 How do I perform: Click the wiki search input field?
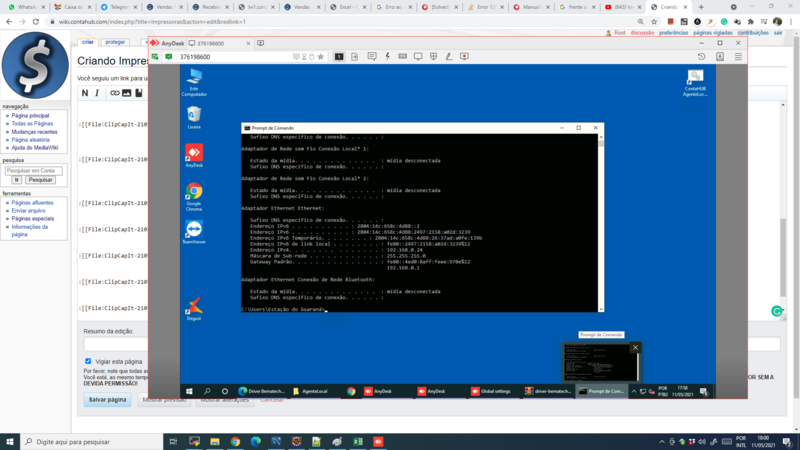point(34,170)
